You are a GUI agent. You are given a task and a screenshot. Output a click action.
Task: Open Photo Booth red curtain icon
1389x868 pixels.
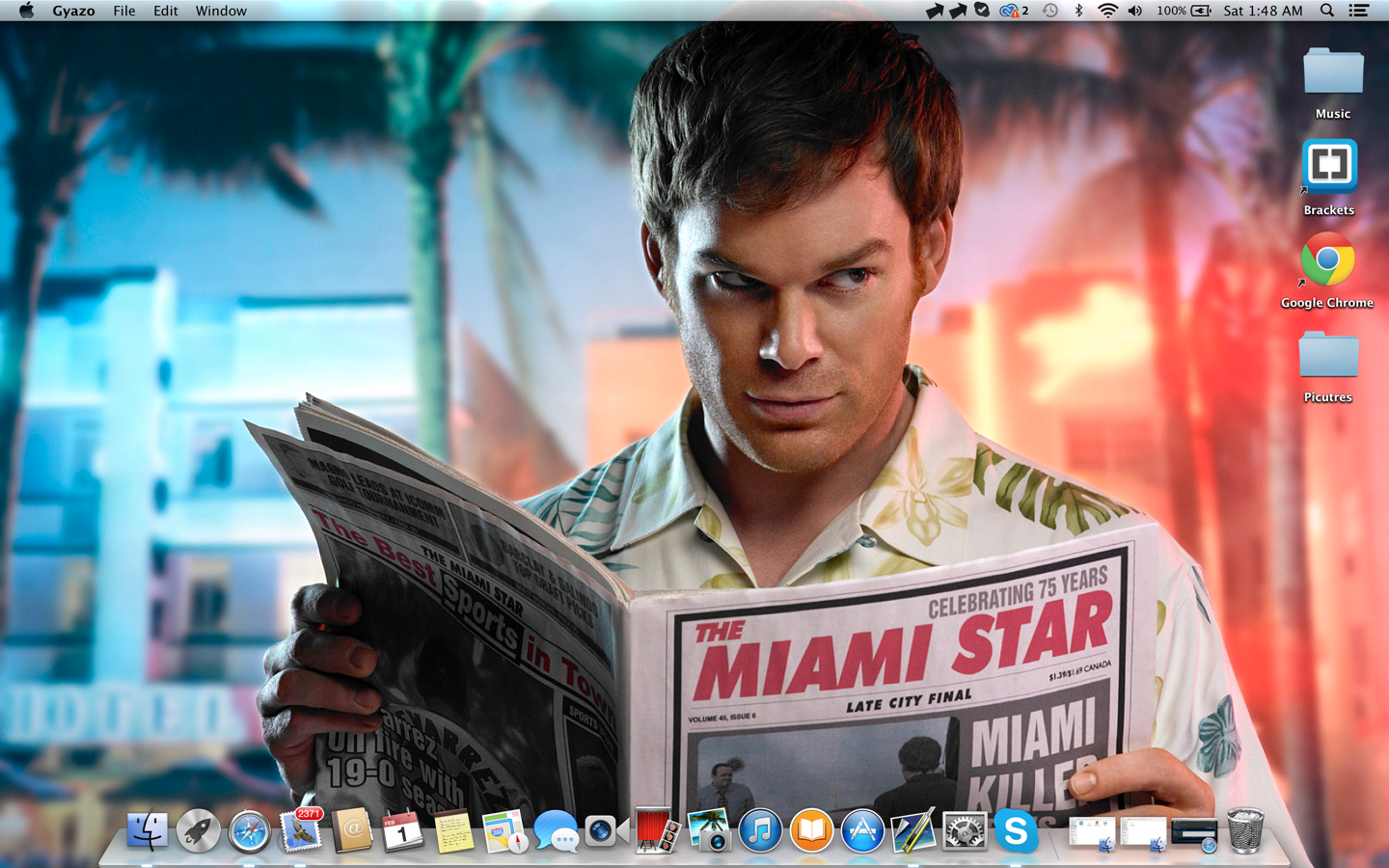pyautogui.click(x=658, y=831)
